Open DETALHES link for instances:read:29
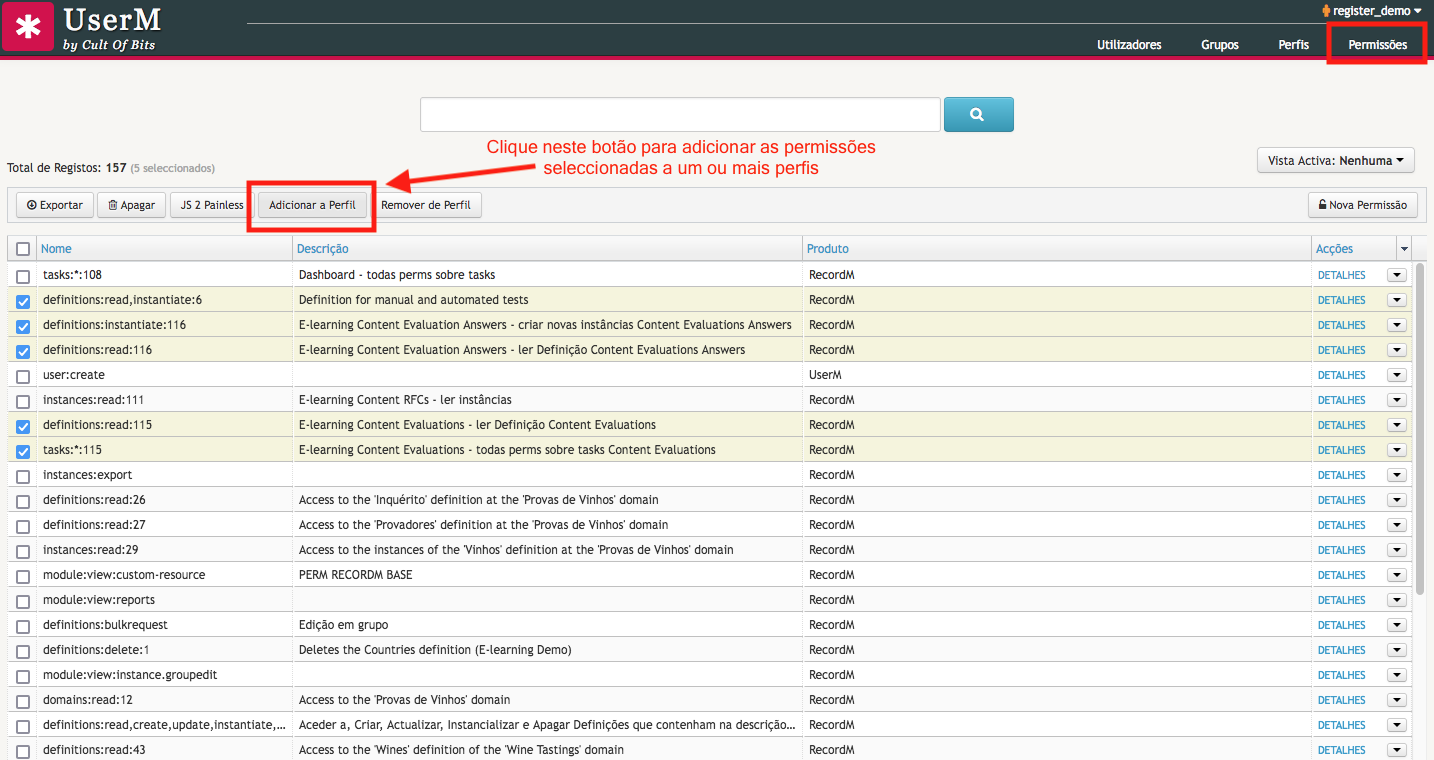The height and width of the screenshot is (760, 1434). pos(1341,550)
